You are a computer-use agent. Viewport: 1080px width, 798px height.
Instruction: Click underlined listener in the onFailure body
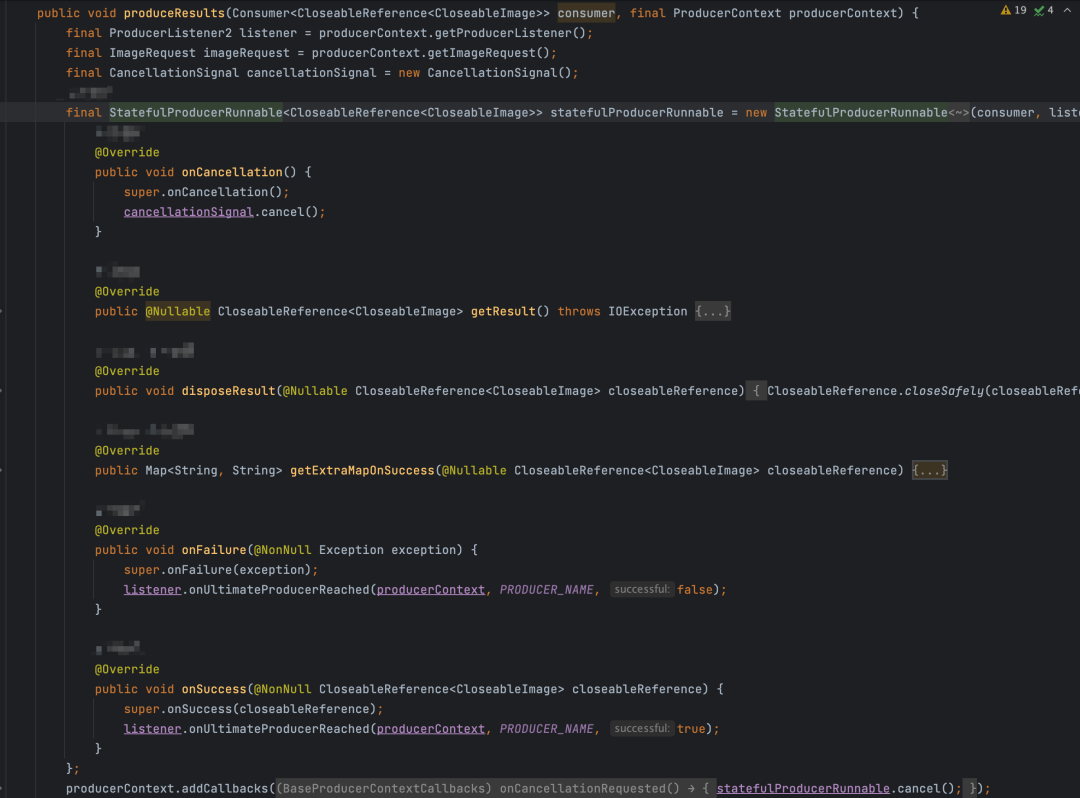152,590
